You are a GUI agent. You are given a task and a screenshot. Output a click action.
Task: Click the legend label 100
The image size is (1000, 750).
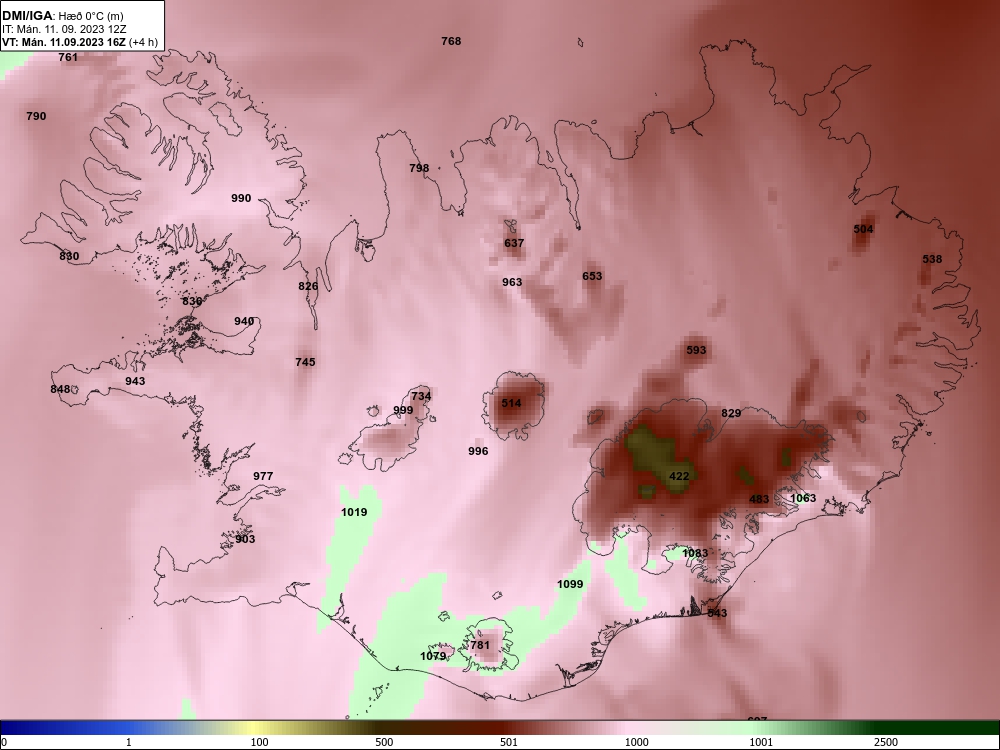[259, 742]
